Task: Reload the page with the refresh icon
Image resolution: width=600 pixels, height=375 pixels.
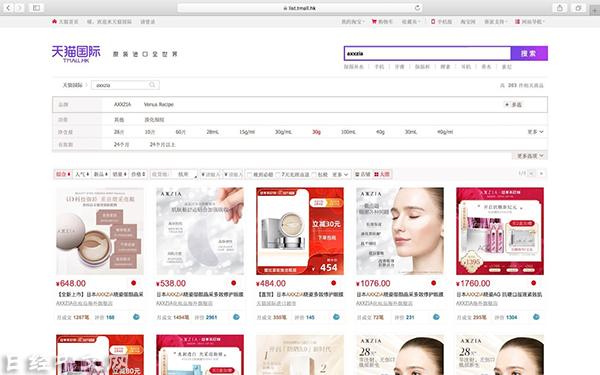Action: pyautogui.click(x=417, y=8)
